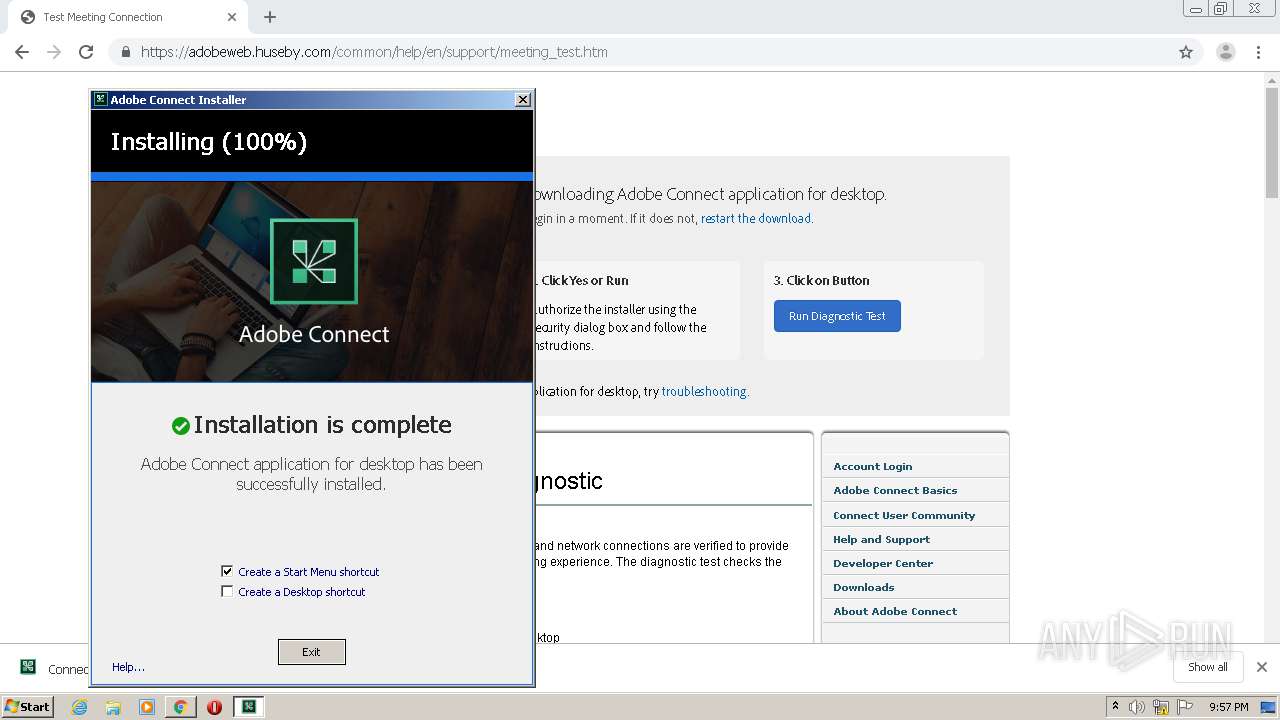Click the Run Diagnostic Test button

click(837, 316)
